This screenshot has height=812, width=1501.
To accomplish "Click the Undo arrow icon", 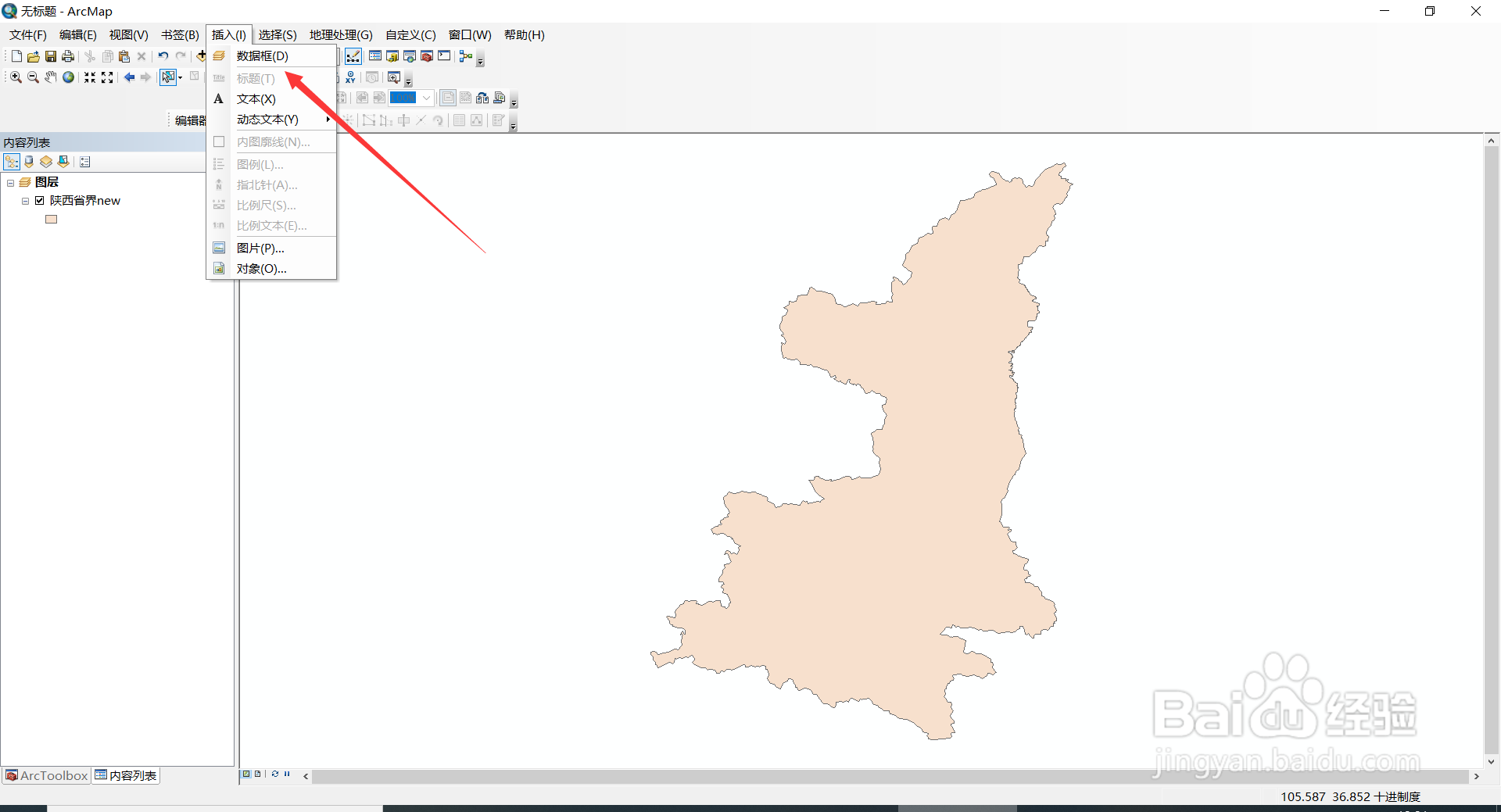I will tap(163, 55).
